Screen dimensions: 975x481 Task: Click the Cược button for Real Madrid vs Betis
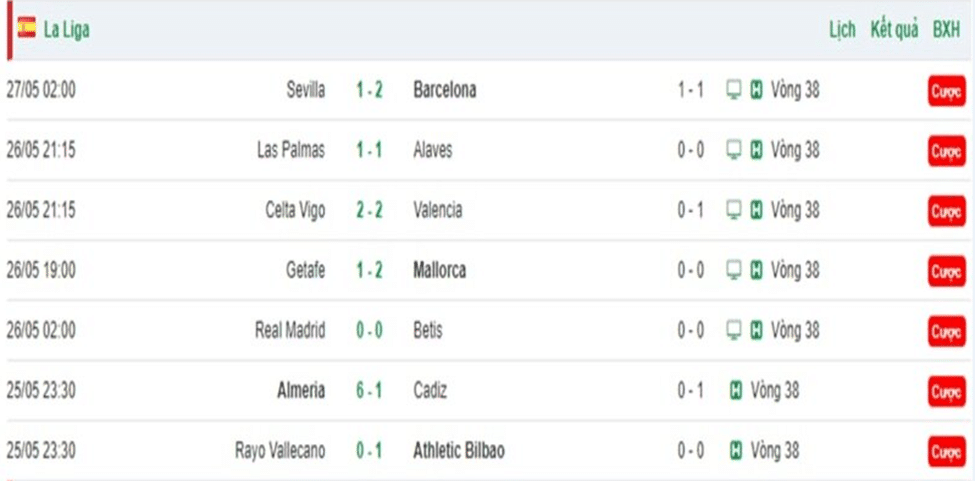947,331
